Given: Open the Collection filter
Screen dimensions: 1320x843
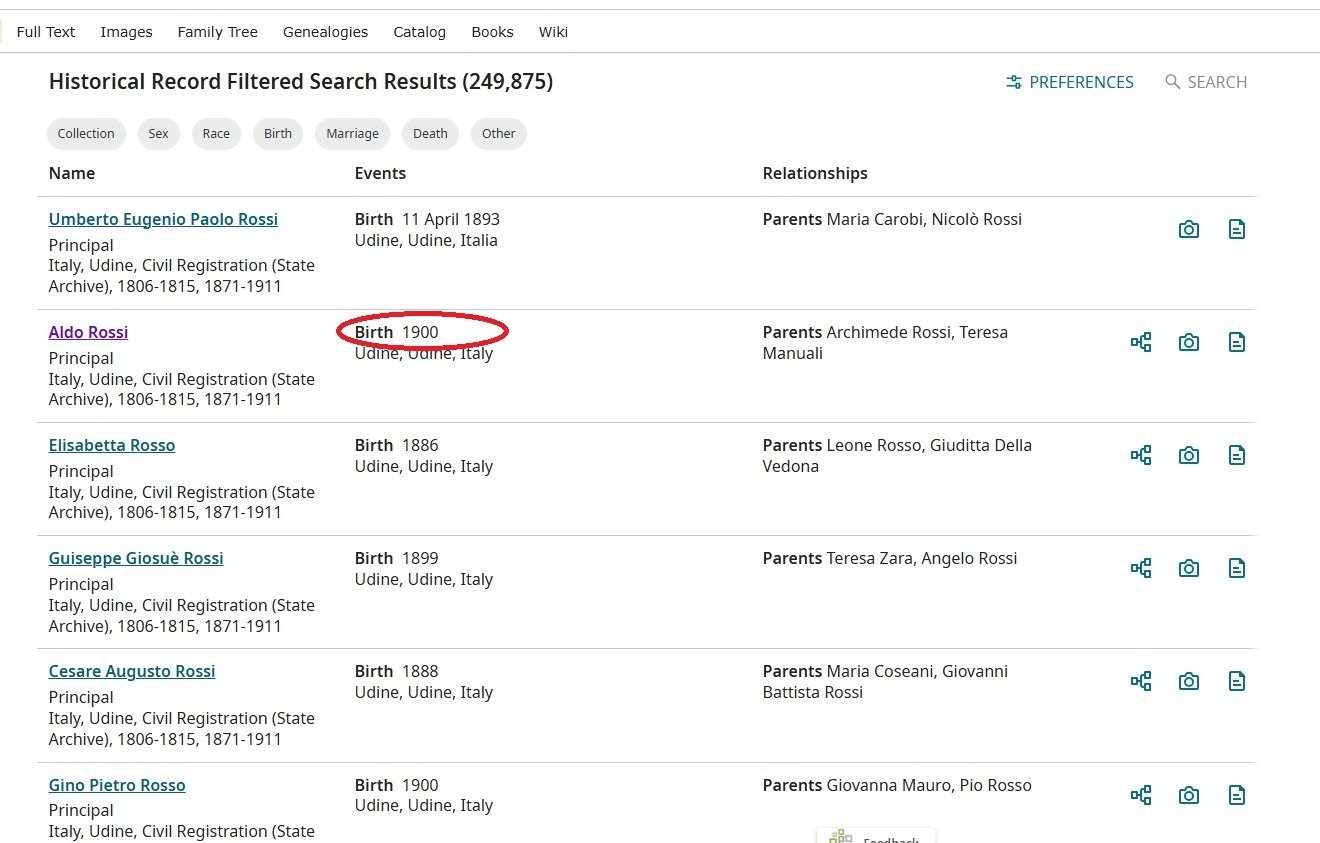Looking at the screenshot, I should click(86, 134).
